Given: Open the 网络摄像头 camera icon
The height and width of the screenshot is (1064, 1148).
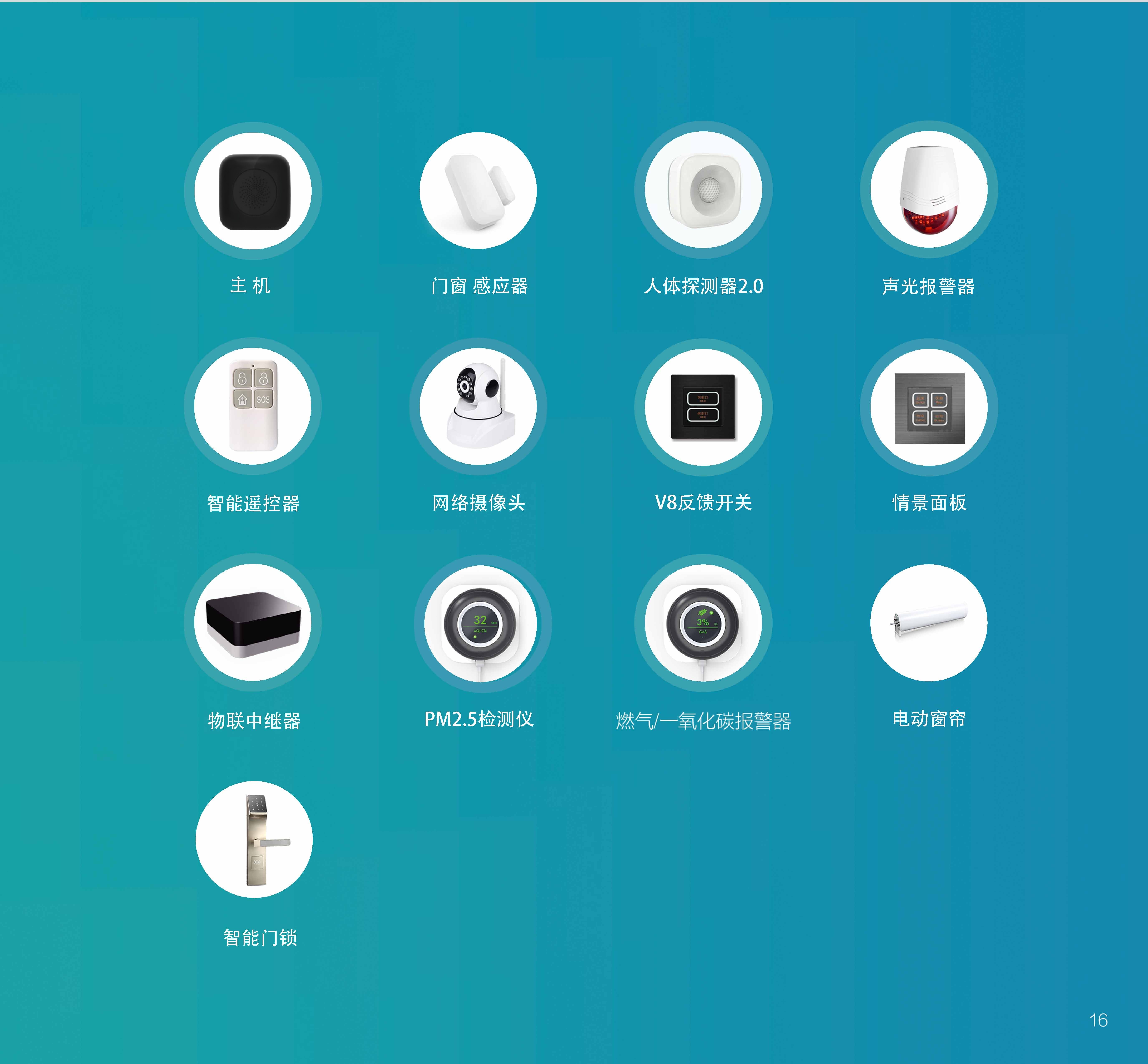Looking at the screenshot, I should [x=478, y=407].
